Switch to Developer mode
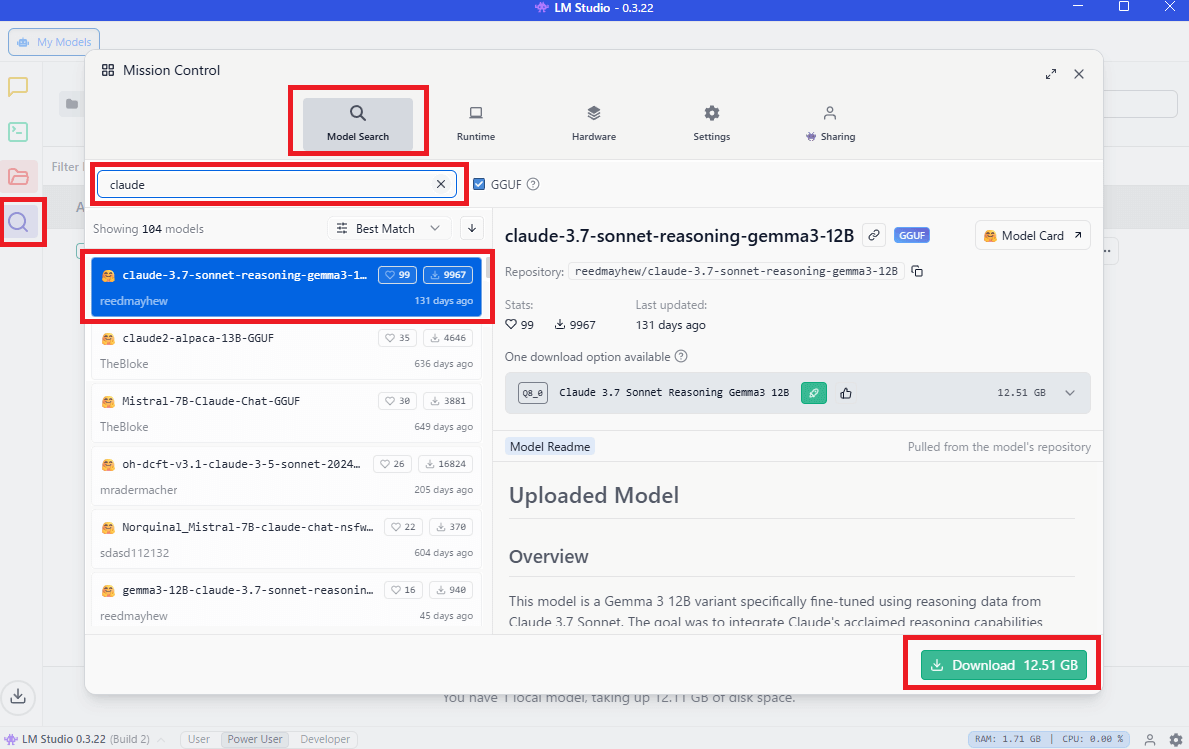The width and height of the screenshot is (1189, 749). pos(325,739)
